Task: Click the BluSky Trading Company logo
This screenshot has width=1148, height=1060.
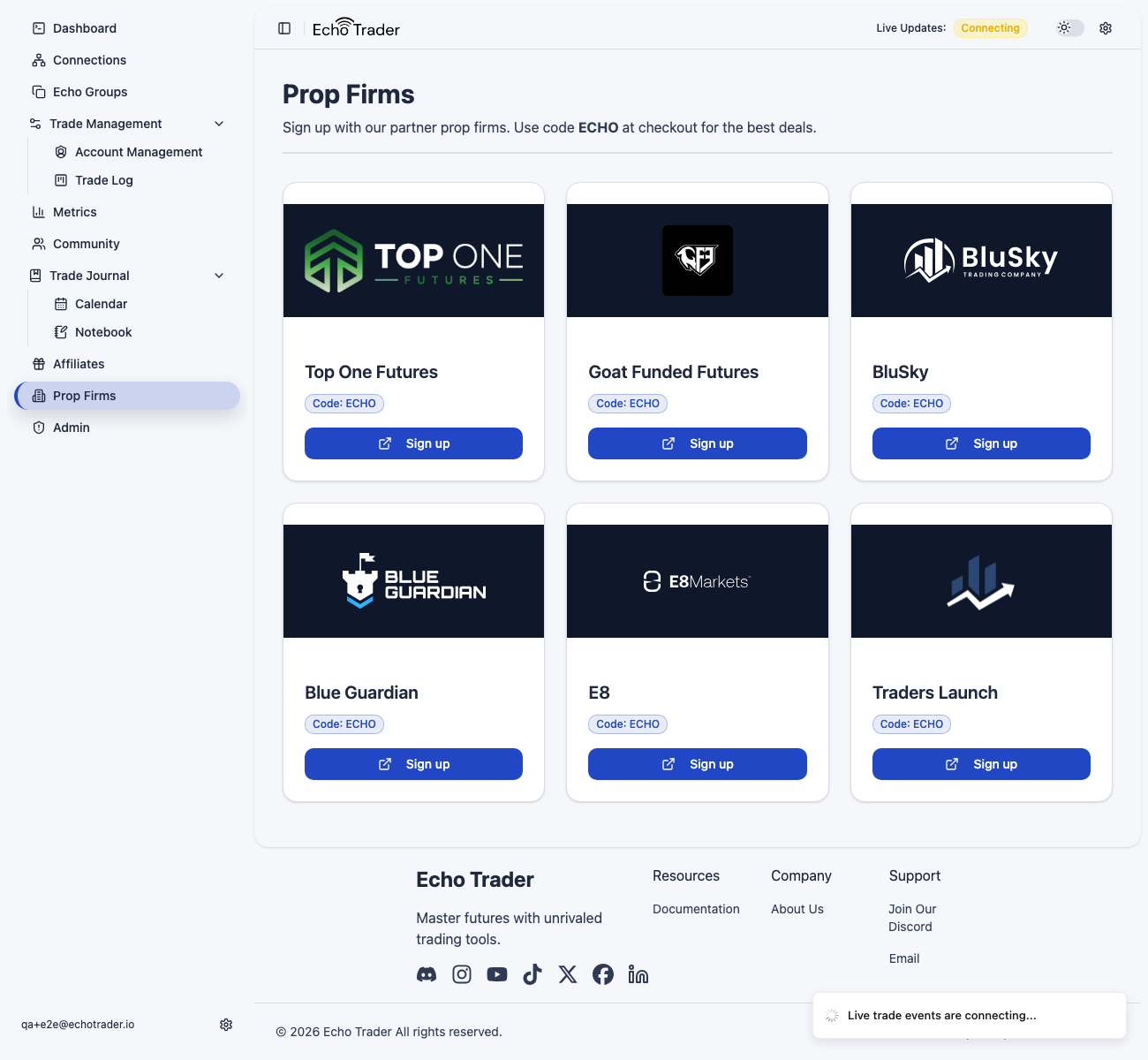Action: 981,261
